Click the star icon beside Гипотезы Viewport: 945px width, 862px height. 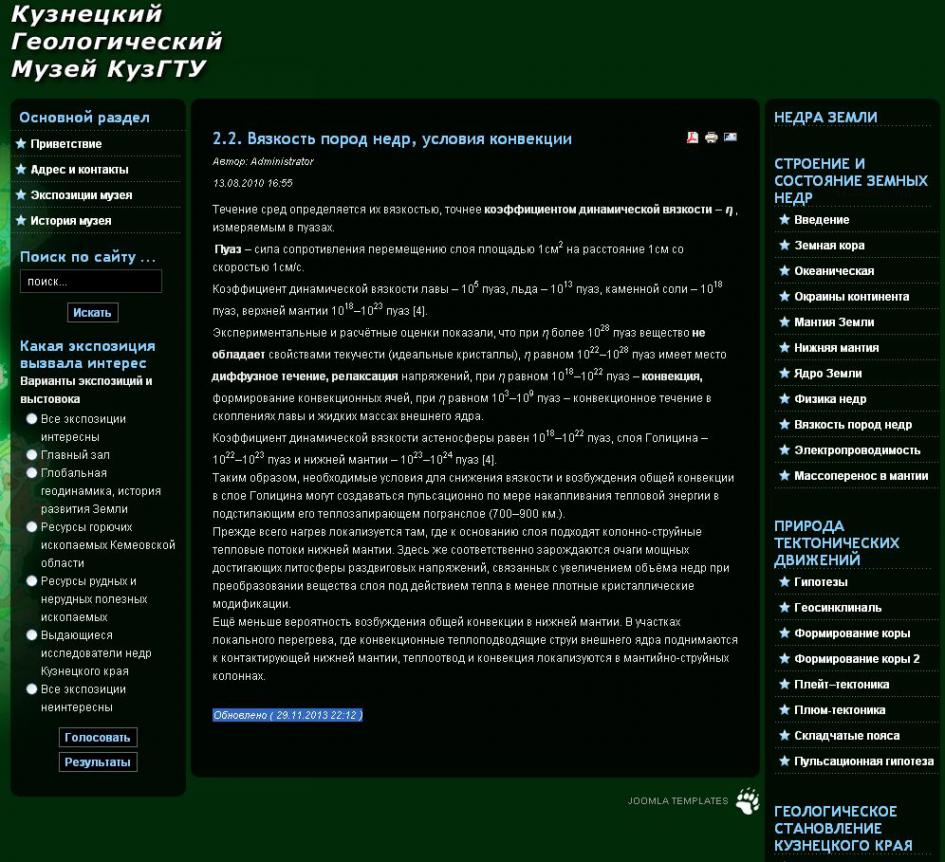pos(784,582)
